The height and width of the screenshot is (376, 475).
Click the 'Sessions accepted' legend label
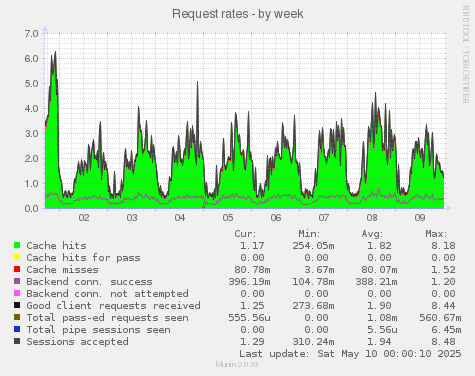77,342
